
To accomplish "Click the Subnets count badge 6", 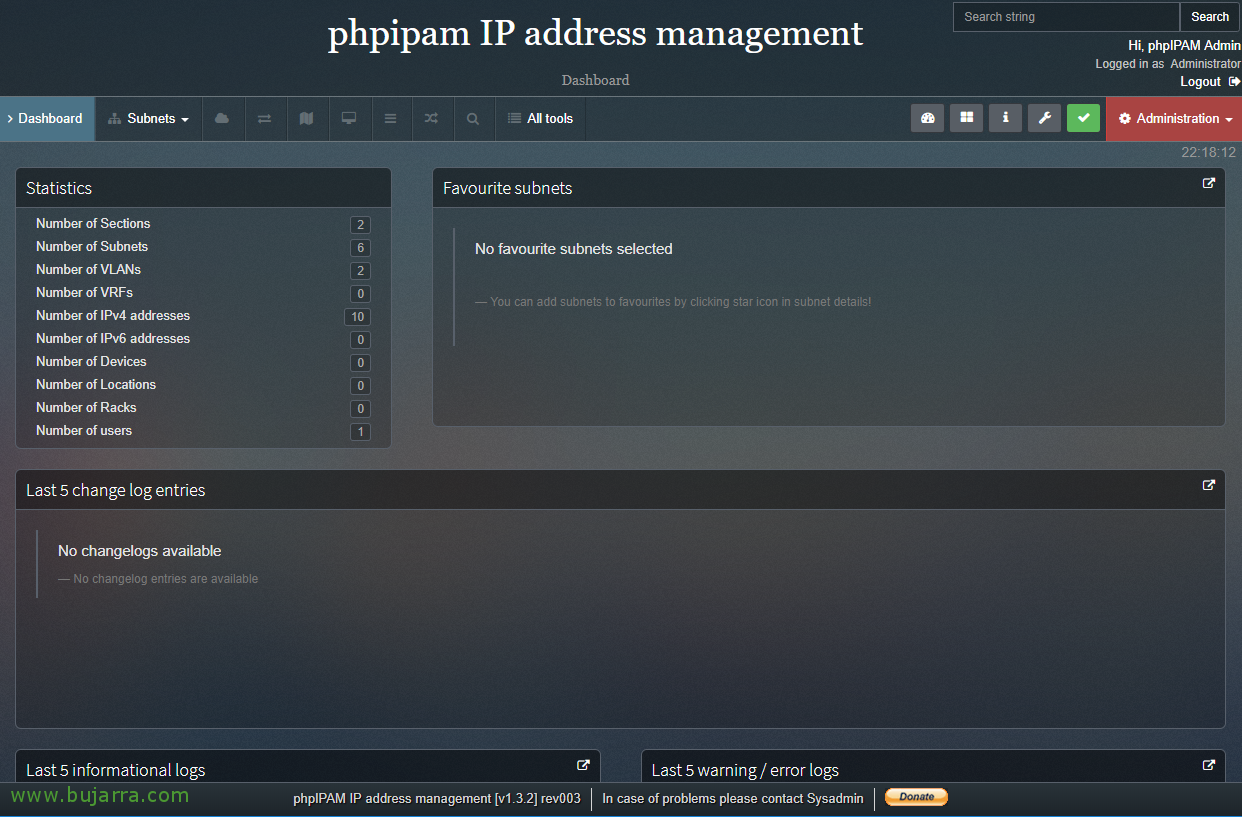I will pyautogui.click(x=360, y=248).
